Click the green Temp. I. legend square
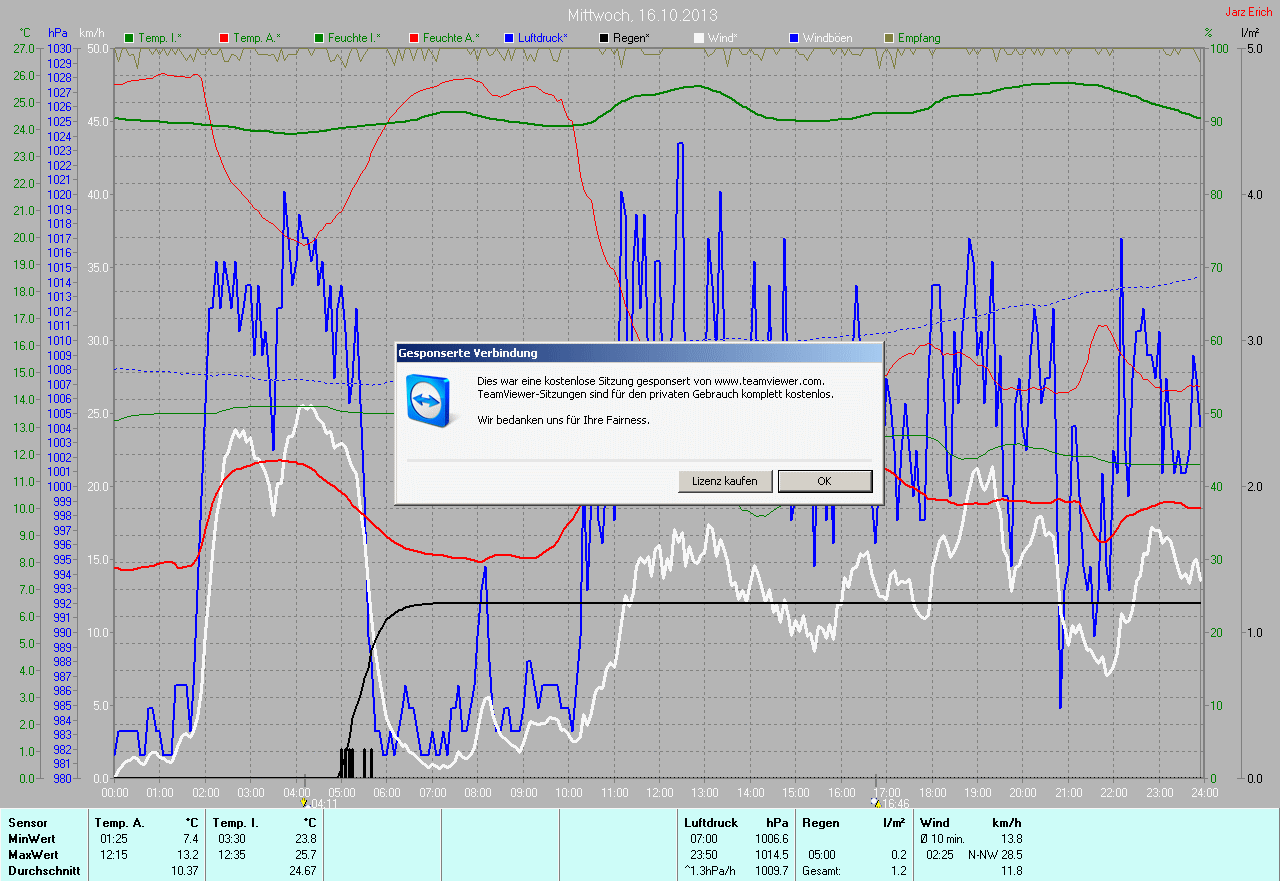Image resolution: width=1280 pixels, height=881 pixels. [129, 38]
